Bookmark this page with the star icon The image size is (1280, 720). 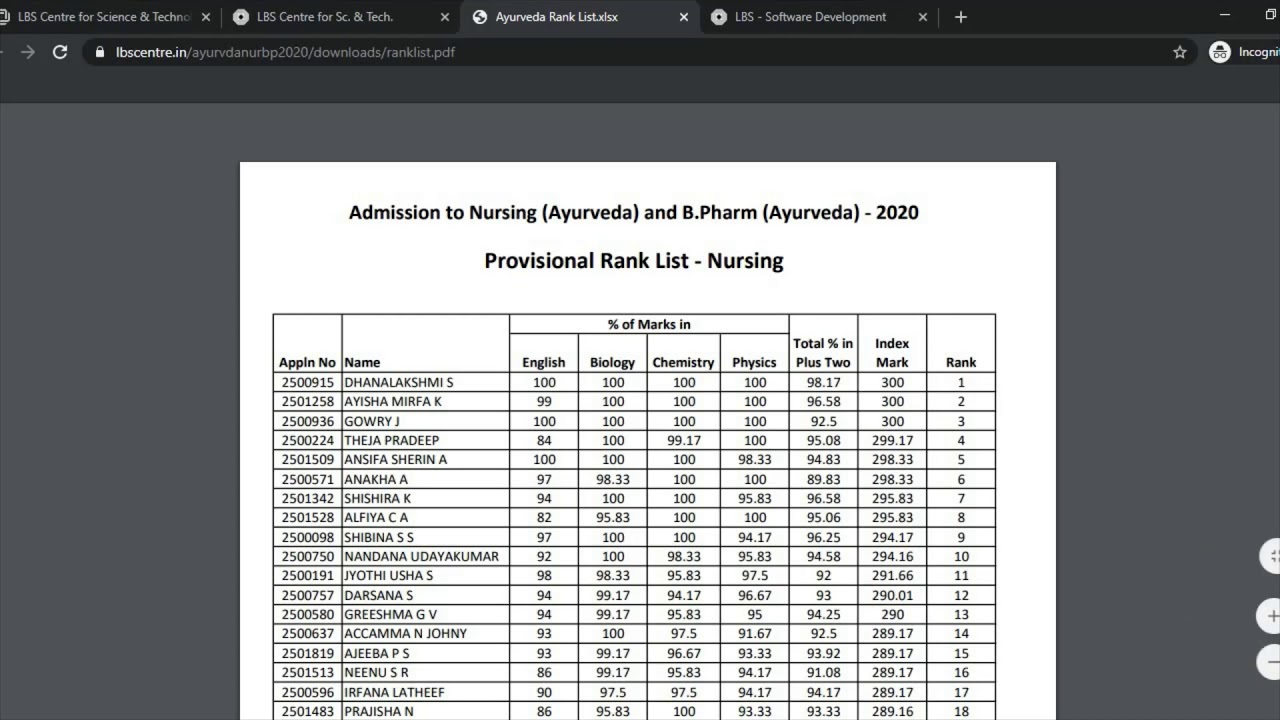point(1180,52)
